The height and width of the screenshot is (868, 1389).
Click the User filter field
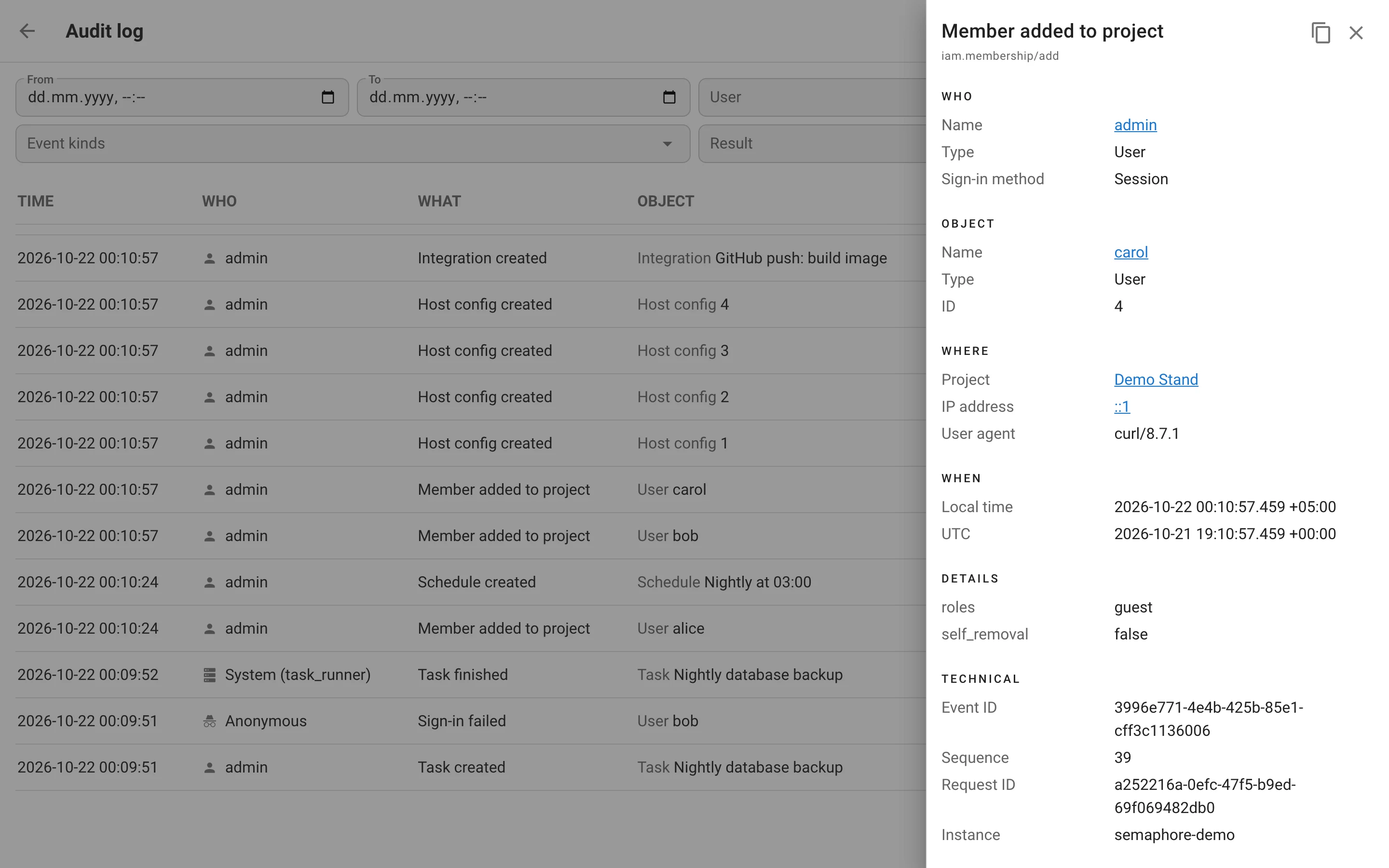pos(812,97)
